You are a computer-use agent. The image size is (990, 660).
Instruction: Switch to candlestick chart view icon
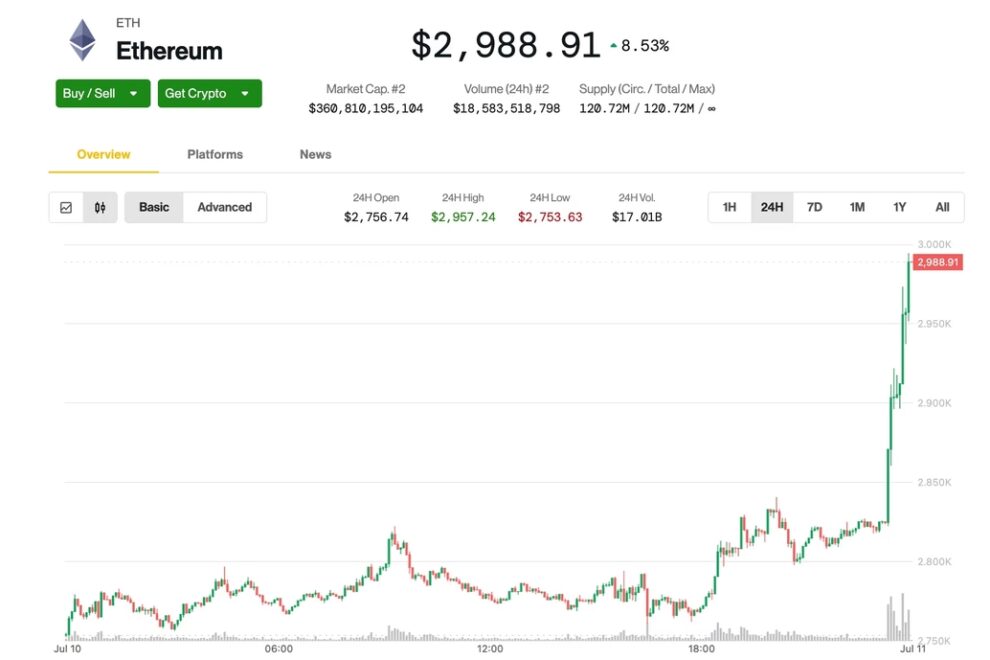click(100, 208)
